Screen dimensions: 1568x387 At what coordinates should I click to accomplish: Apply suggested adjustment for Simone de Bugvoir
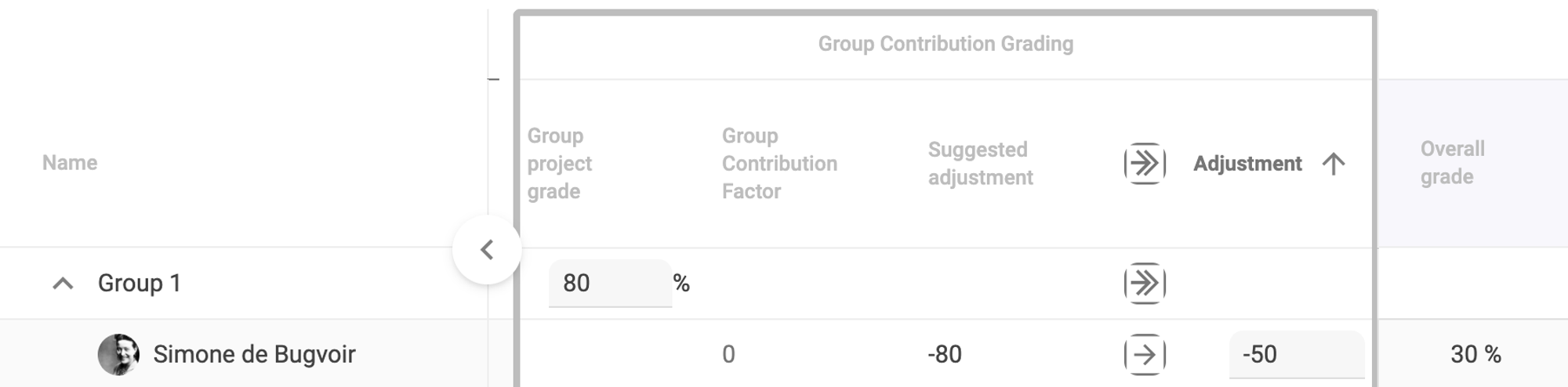coord(1144,354)
